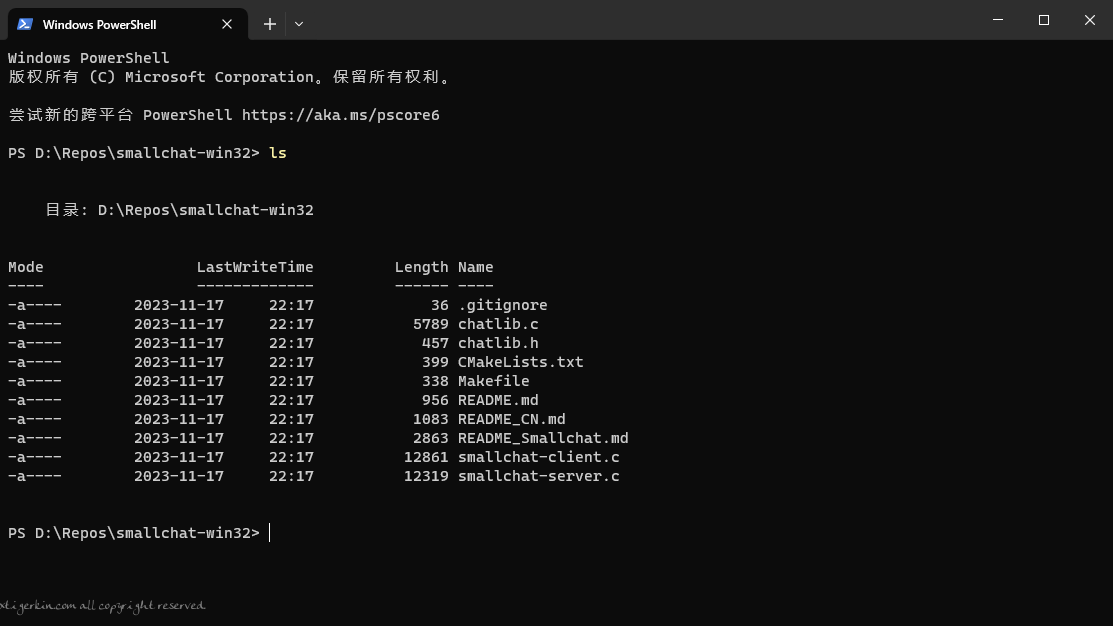Click the .gitignore file name
This screenshot has height=626, width=1113.
[x=503, y=305]
